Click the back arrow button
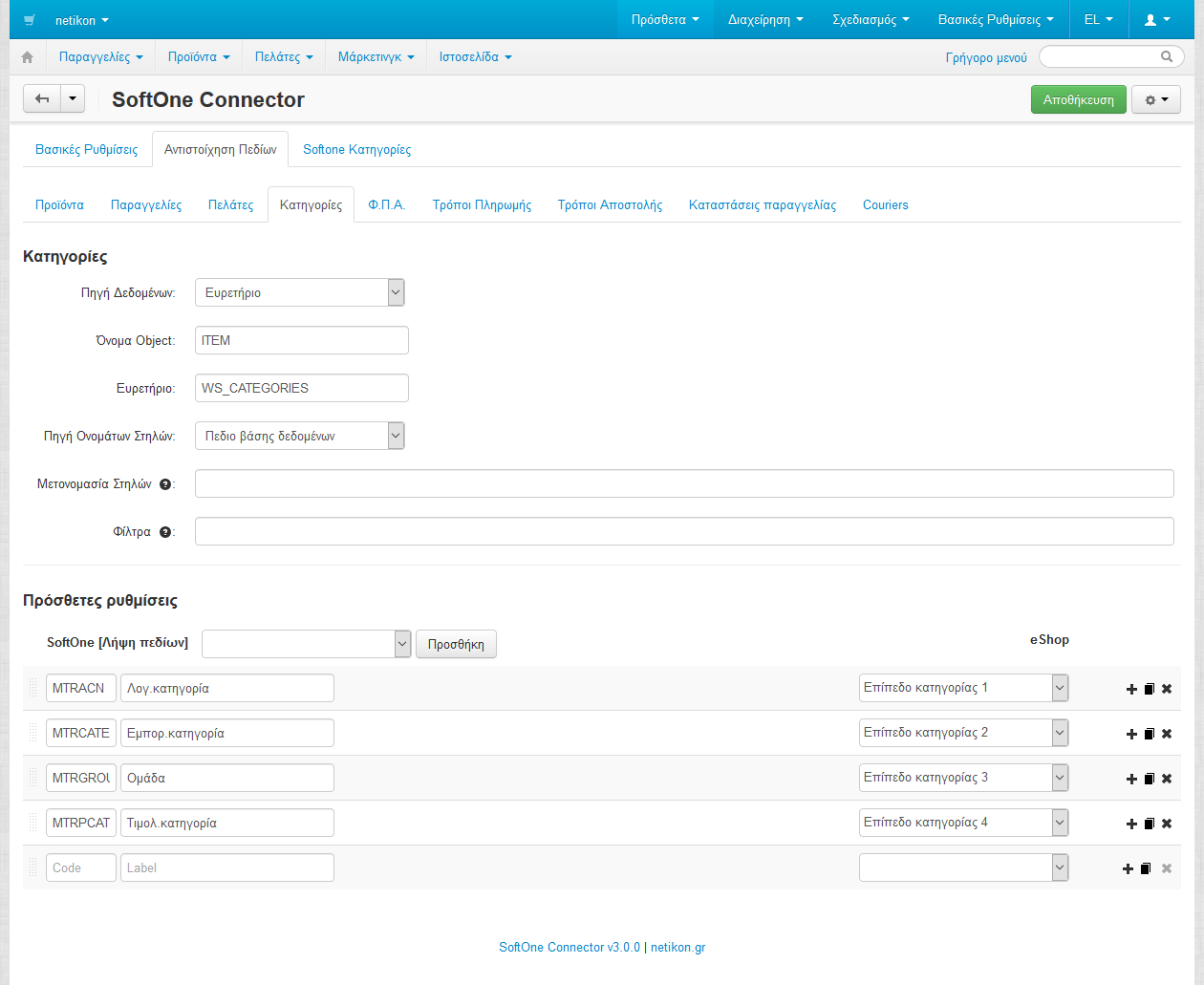The width and height of the screenshot is (1204, 985). click(x=42, y=99)
